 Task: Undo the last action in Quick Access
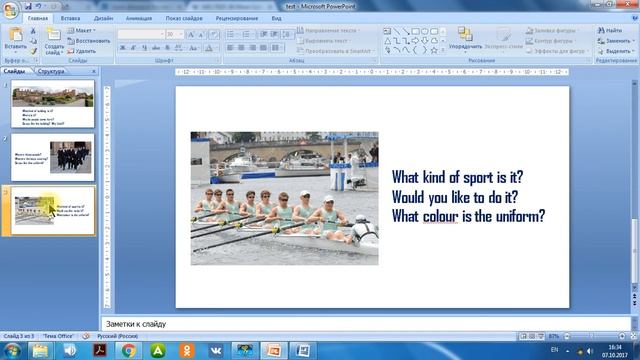[x=38, y=6]
